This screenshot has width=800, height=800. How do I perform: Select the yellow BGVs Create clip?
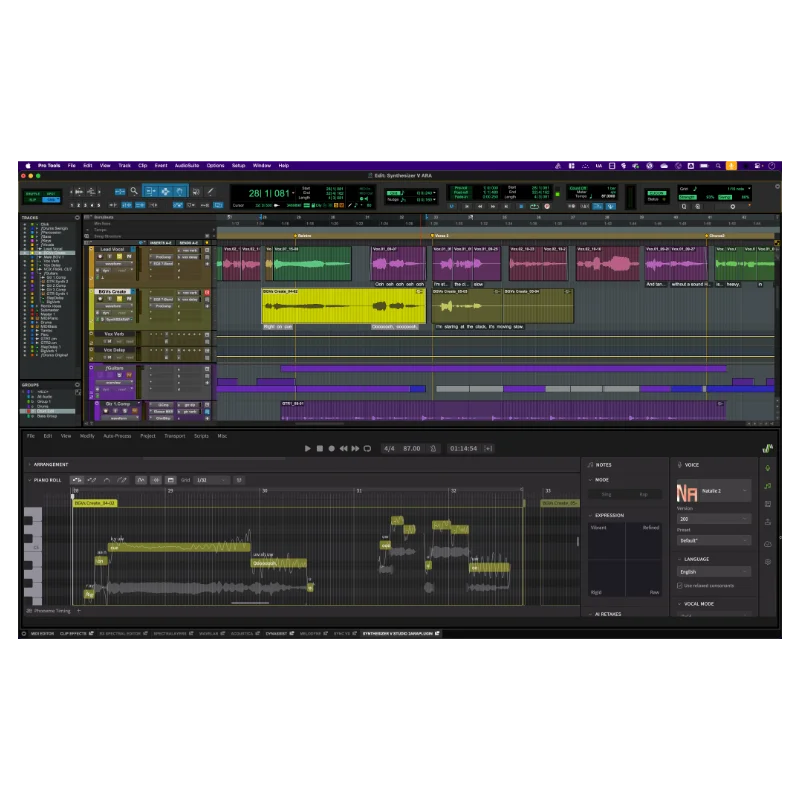(x=343, y=306)
